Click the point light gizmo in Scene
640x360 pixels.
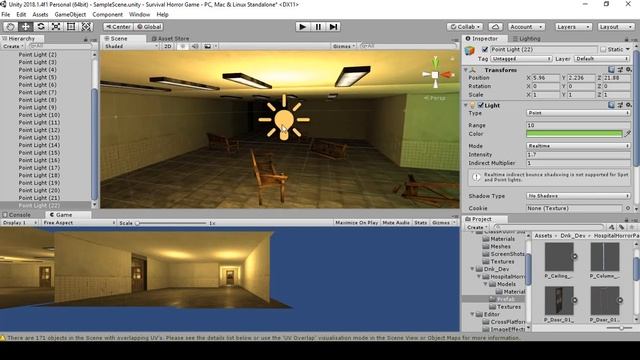pyautogui.click(x=284, y=119)
